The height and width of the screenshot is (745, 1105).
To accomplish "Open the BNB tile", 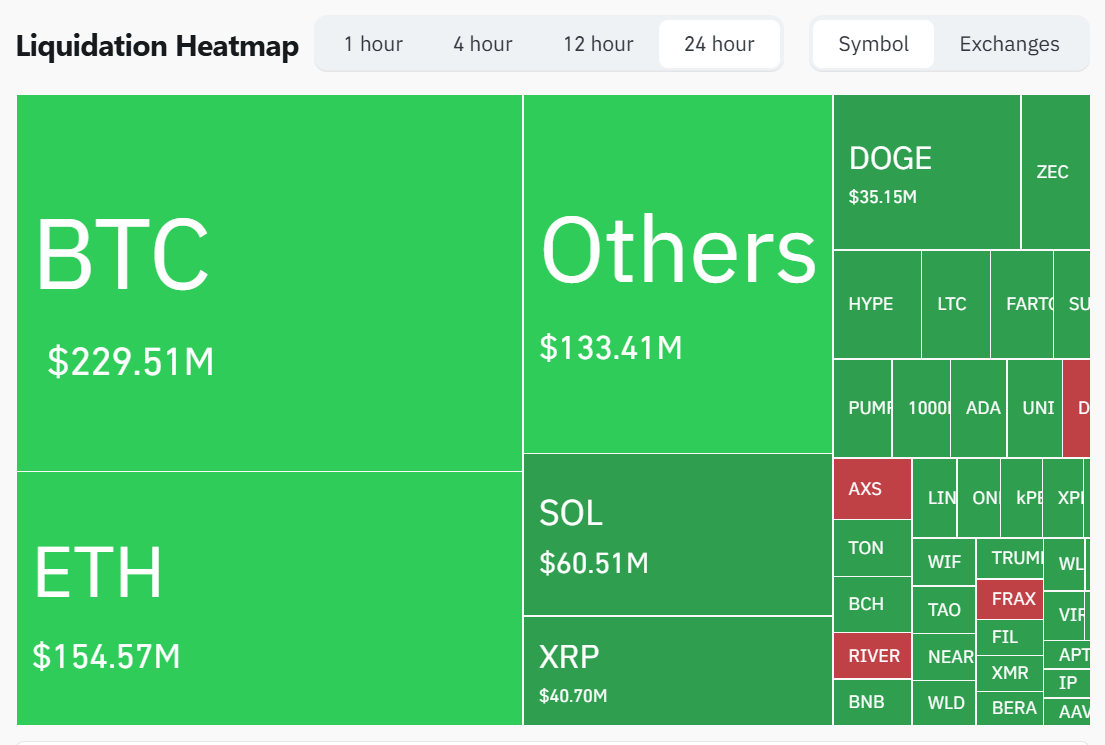I will click(x=872, y=702).
